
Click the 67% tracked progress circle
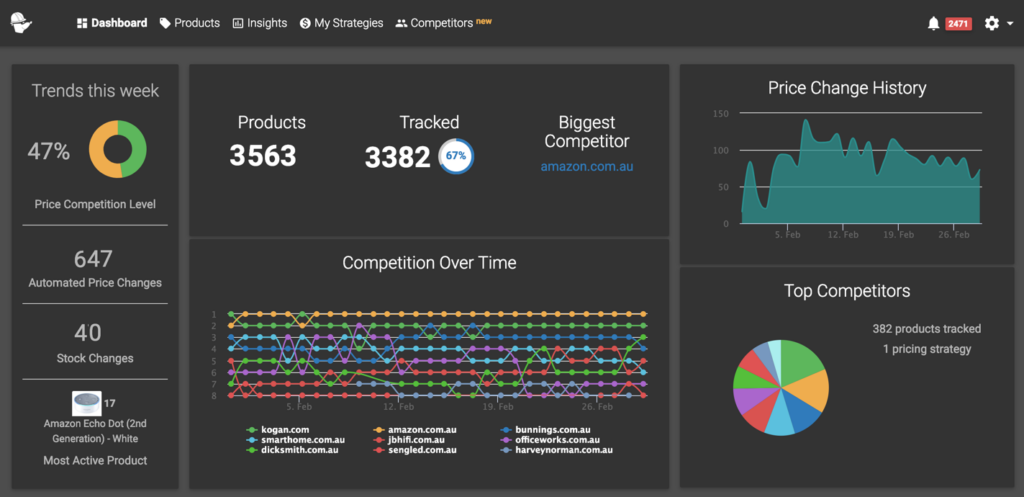(456, 156)
